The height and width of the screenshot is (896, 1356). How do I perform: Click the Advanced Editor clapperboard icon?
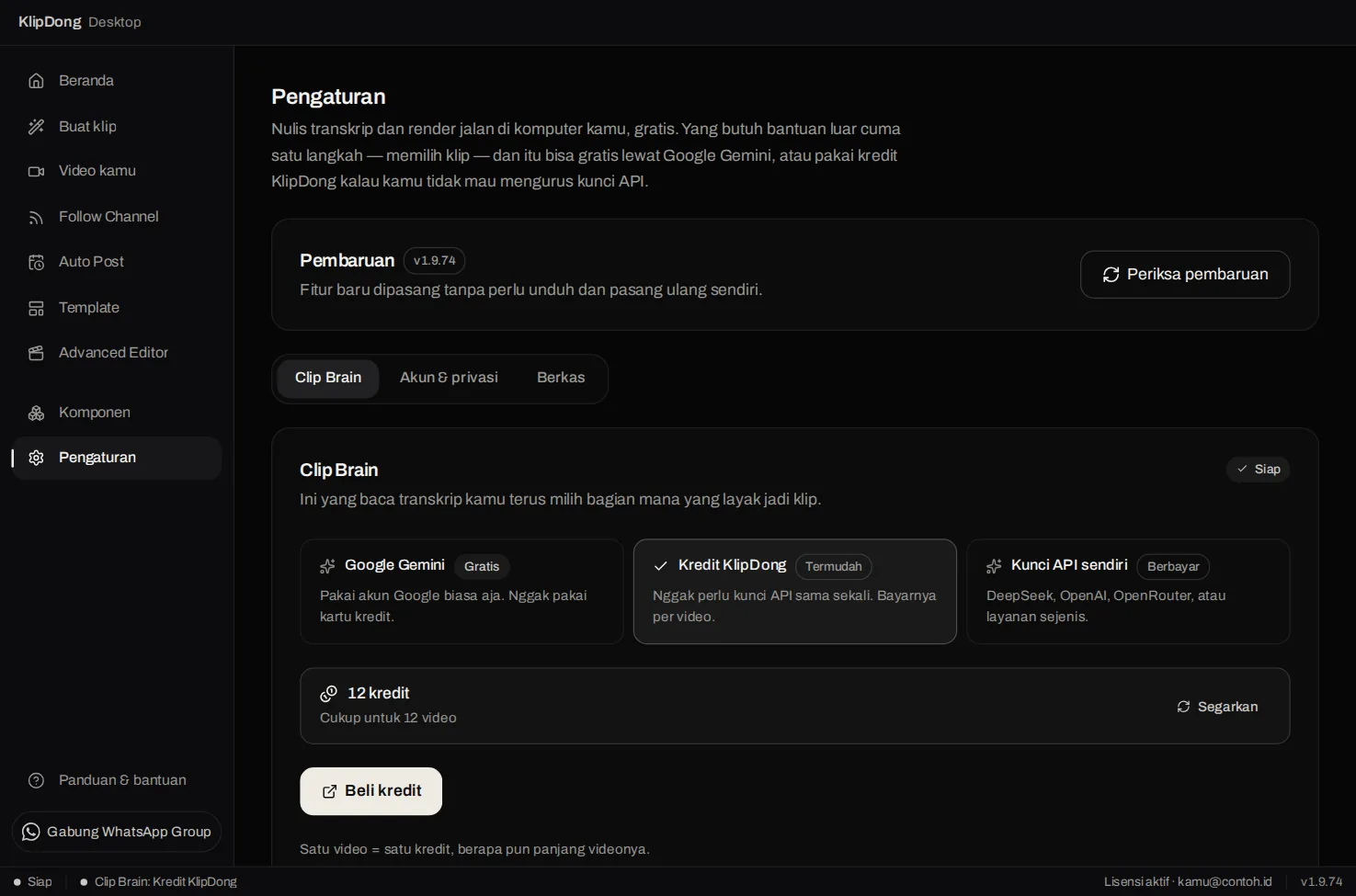click(36, 353)
